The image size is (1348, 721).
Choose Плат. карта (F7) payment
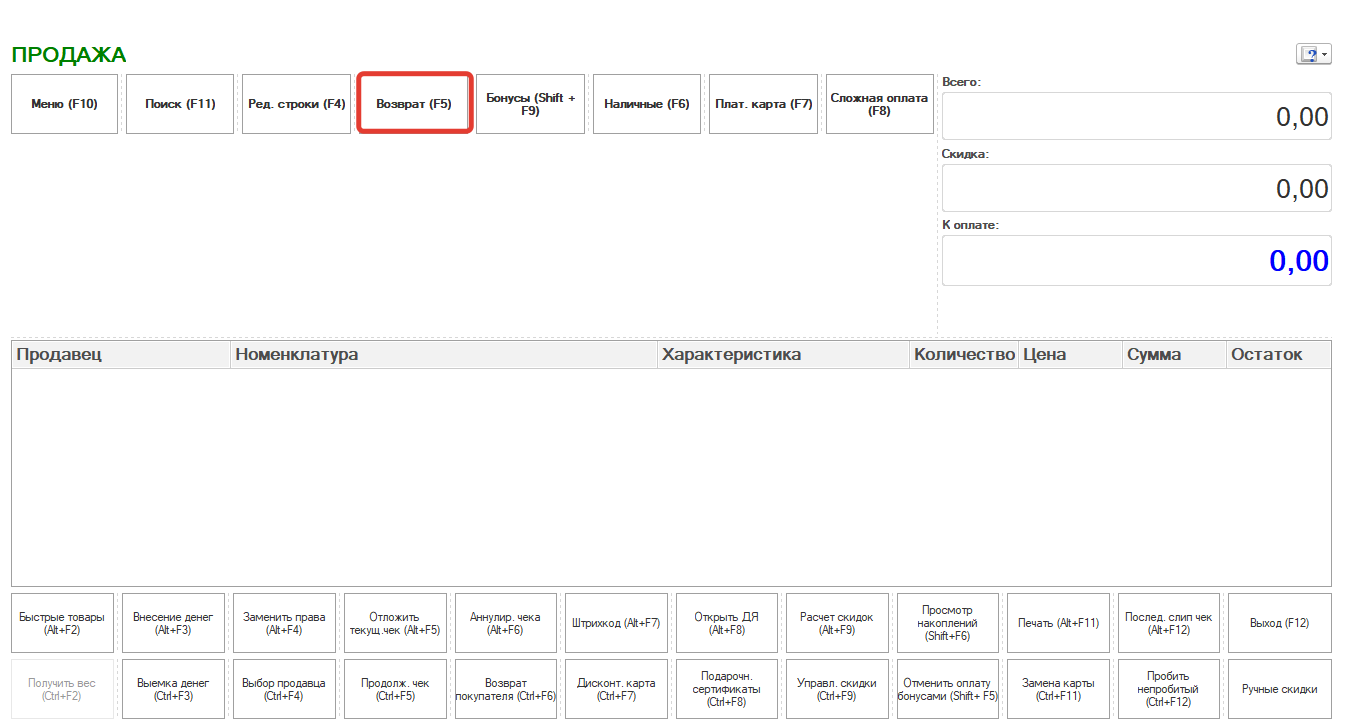pos(763,104)
